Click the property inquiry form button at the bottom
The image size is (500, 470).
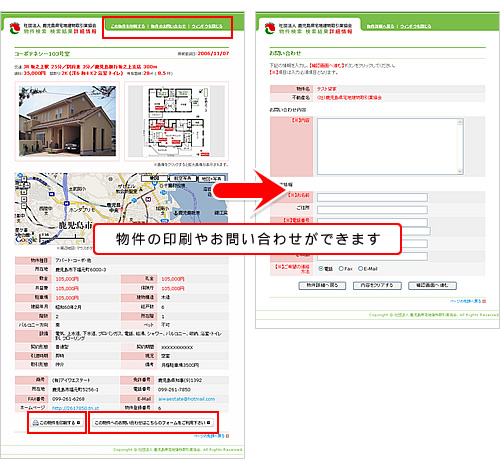click(x=153, y=423)
